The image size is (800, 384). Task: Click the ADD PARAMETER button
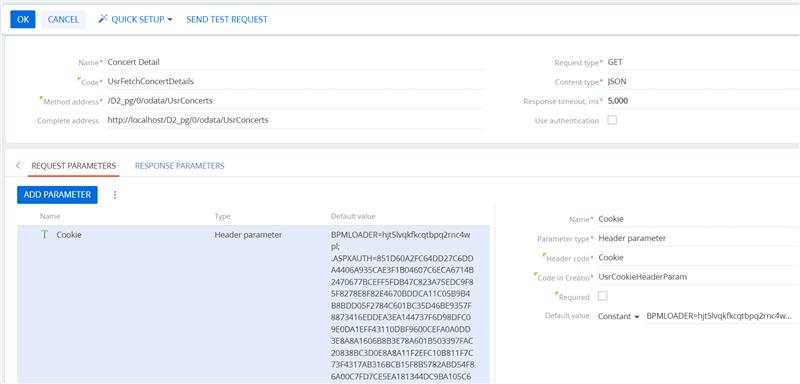(x=57, y=195)
